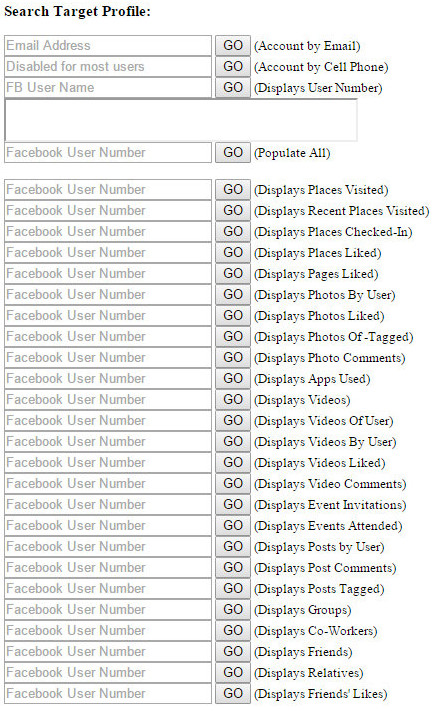
Task: Click GO for Displays Video Comments
Action: pos(233,483)
